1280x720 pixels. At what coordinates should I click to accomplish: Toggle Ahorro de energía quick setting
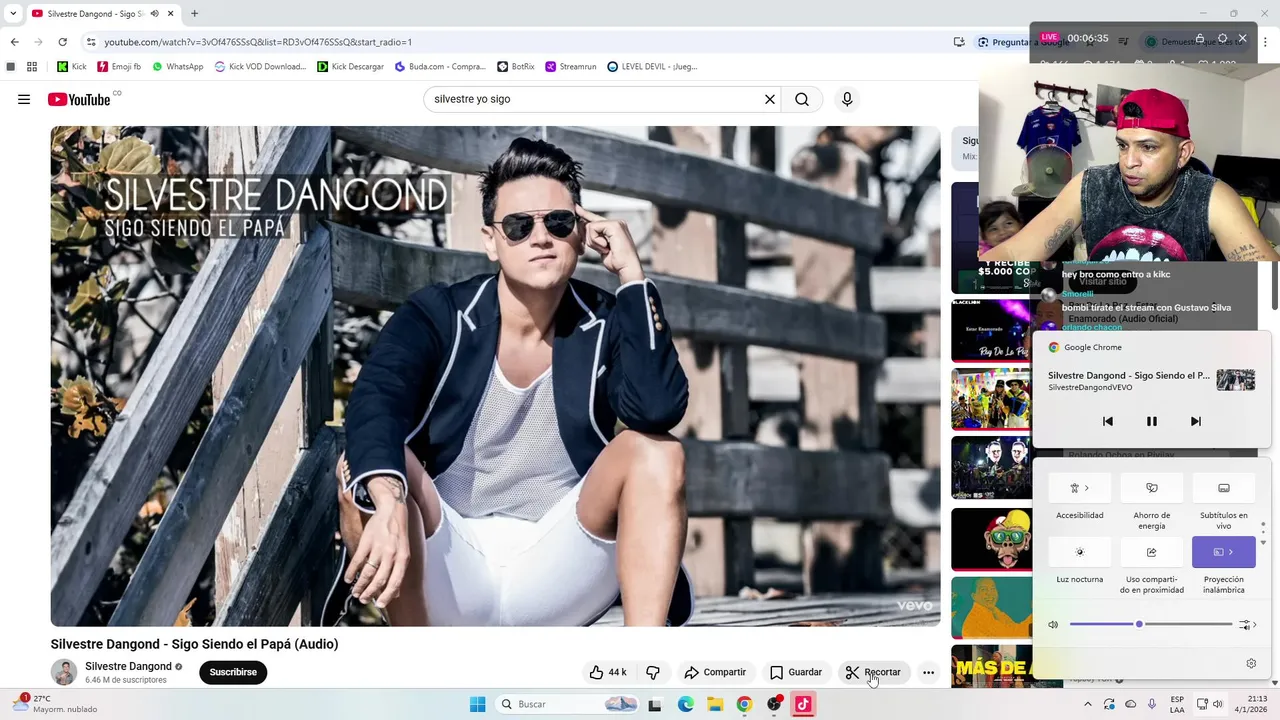tap(1152, 488)
